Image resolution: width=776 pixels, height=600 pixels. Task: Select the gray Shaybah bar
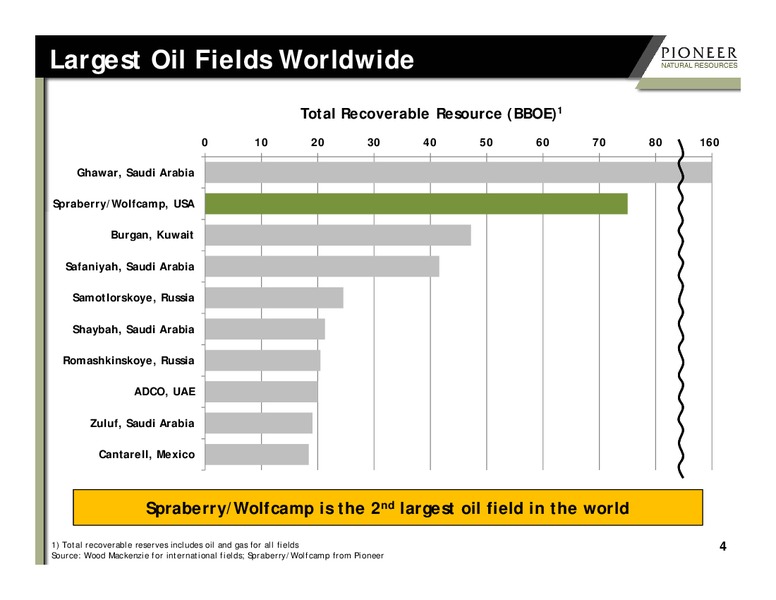pyautogui.click(x=265, y=329)
